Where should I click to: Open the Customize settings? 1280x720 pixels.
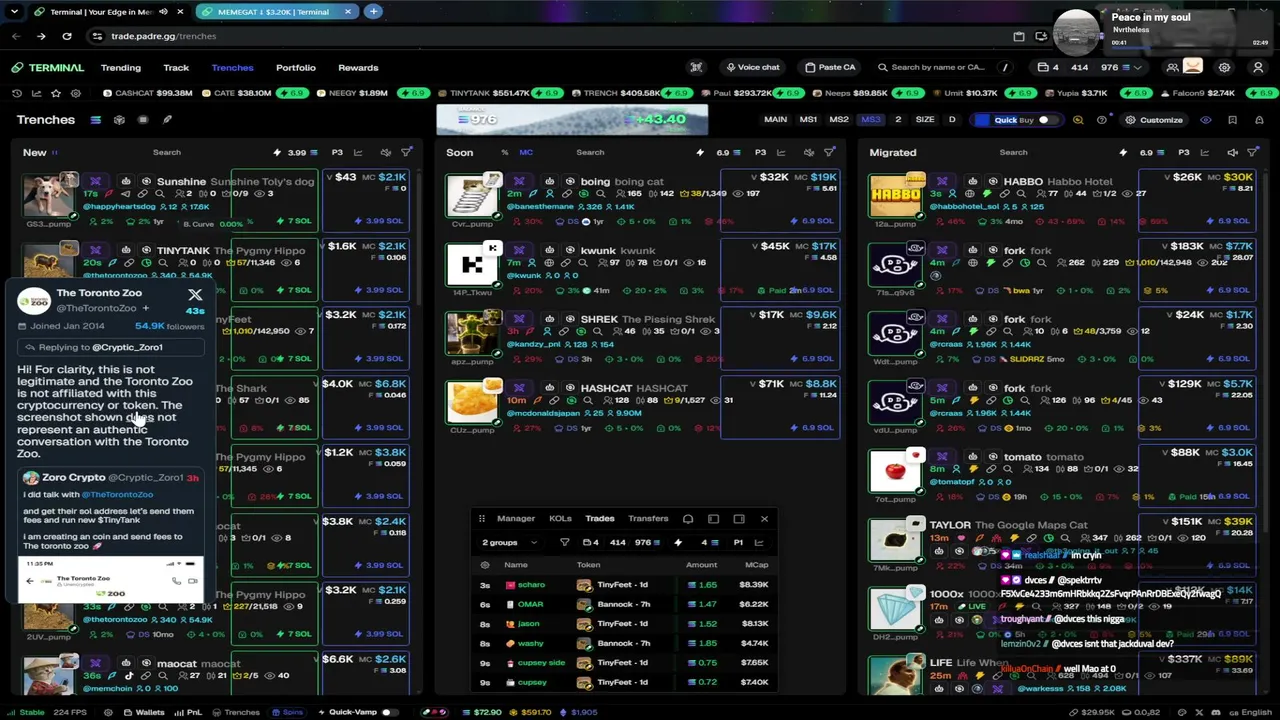[x=1154, y=120]
